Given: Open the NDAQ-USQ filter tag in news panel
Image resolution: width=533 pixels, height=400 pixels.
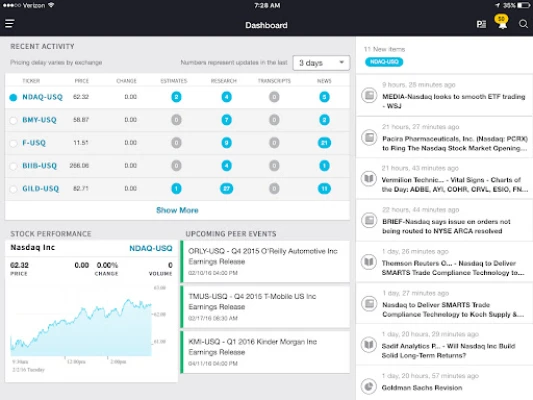Looking at the screenshot, I should click(x=384, y=62).
